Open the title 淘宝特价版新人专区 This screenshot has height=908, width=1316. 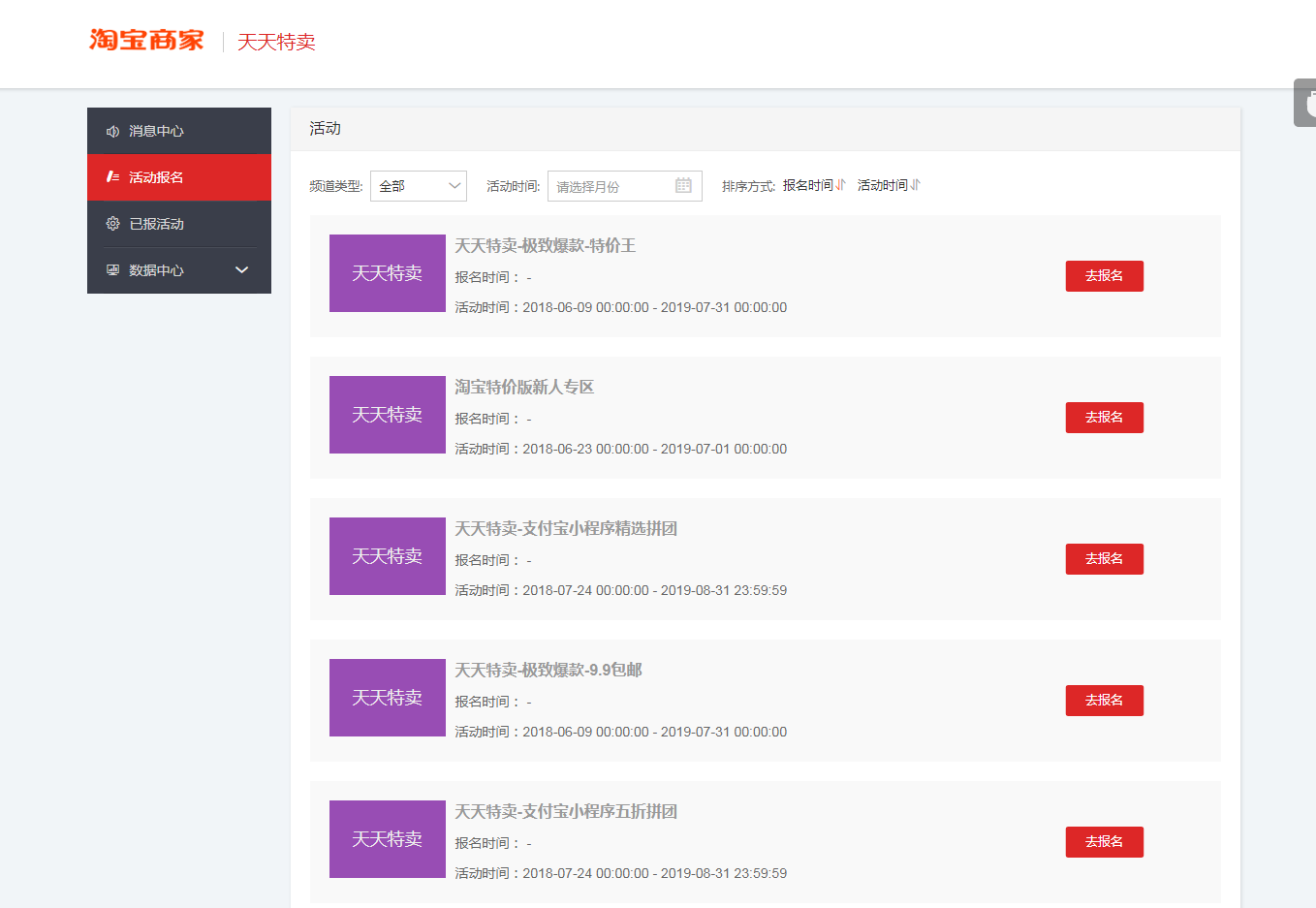[x=524, y=388]
